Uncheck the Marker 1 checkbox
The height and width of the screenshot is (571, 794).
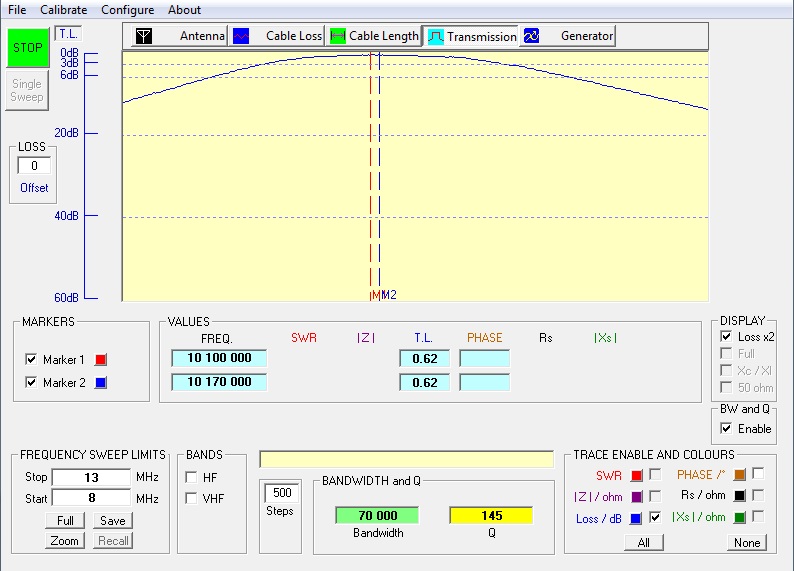point(31,360)
